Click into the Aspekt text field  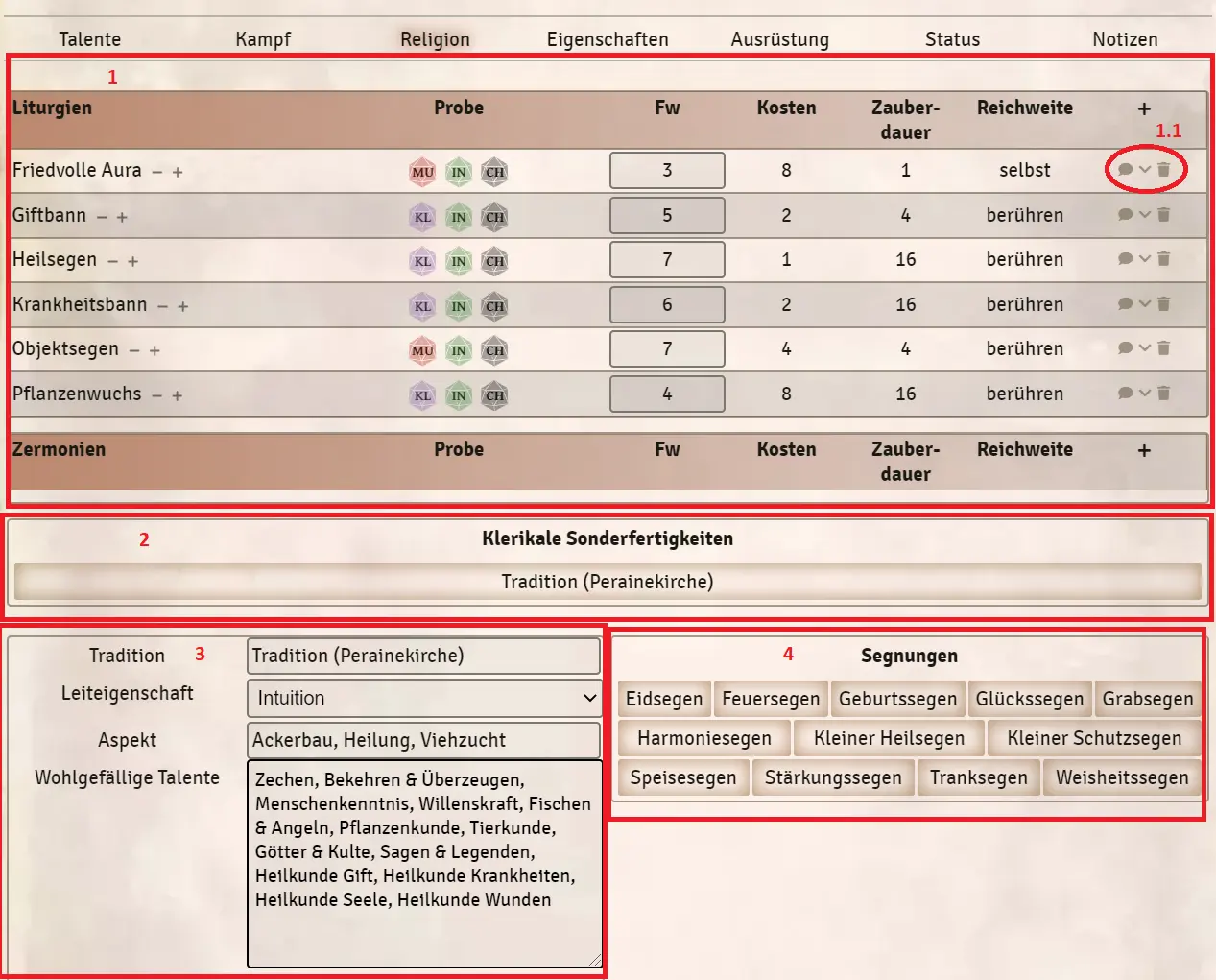[x=423, y=740]
